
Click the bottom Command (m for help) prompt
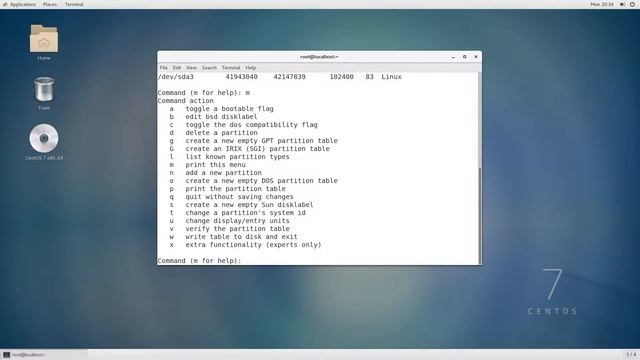coord(199,260)
